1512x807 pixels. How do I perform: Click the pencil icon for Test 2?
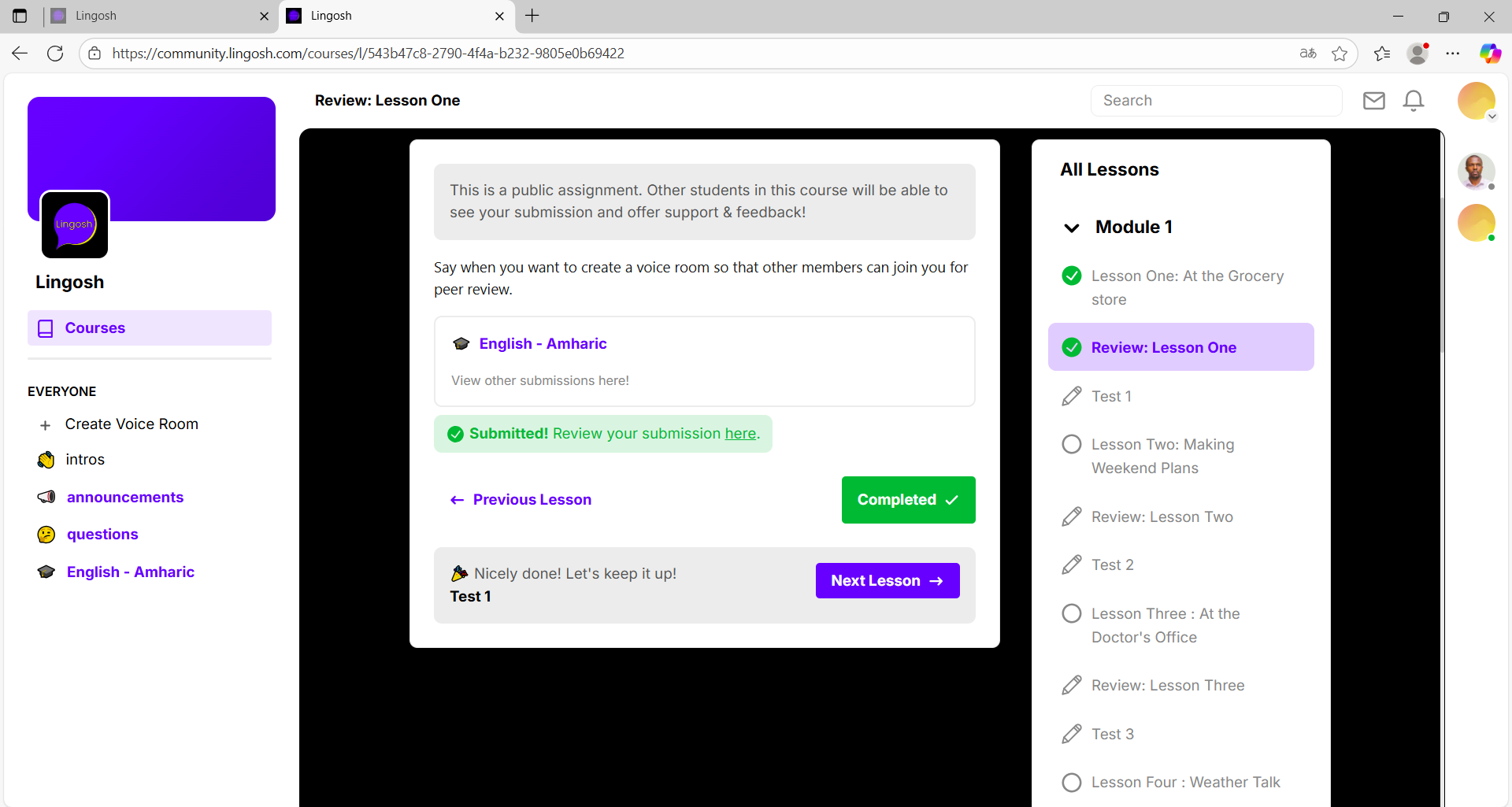coord(1072,565)
